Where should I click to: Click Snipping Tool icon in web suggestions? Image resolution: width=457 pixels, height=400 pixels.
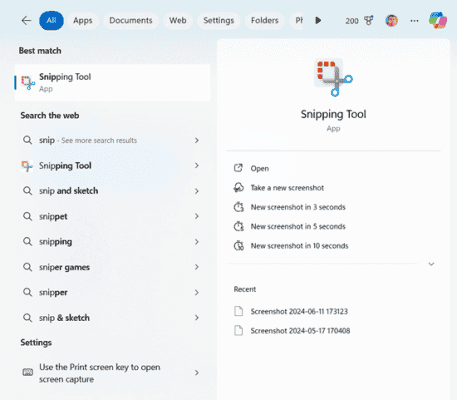coord(27,166)
